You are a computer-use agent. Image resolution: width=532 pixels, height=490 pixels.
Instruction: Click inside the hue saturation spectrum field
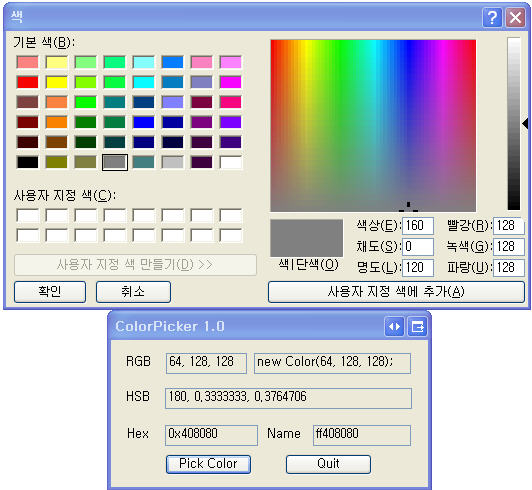click(x=373, y=126)
